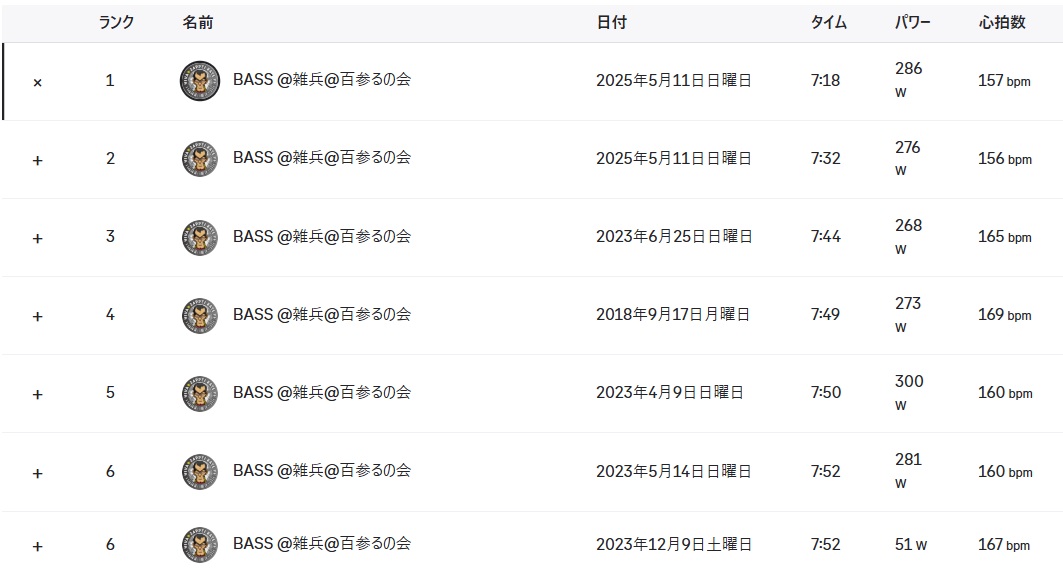Viewport: 1063px width, 571px height.
Task: Expand the rank 5 row plus icon
Action: (x=37, y=395)
